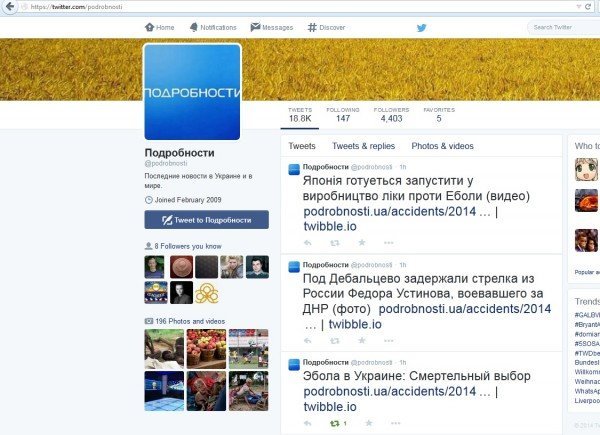
Task: Reload the page with the refresh icon
Action: 588,7
